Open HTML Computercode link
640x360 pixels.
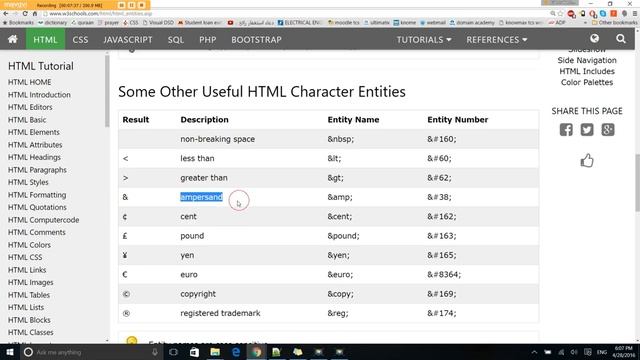click(43, 220)
